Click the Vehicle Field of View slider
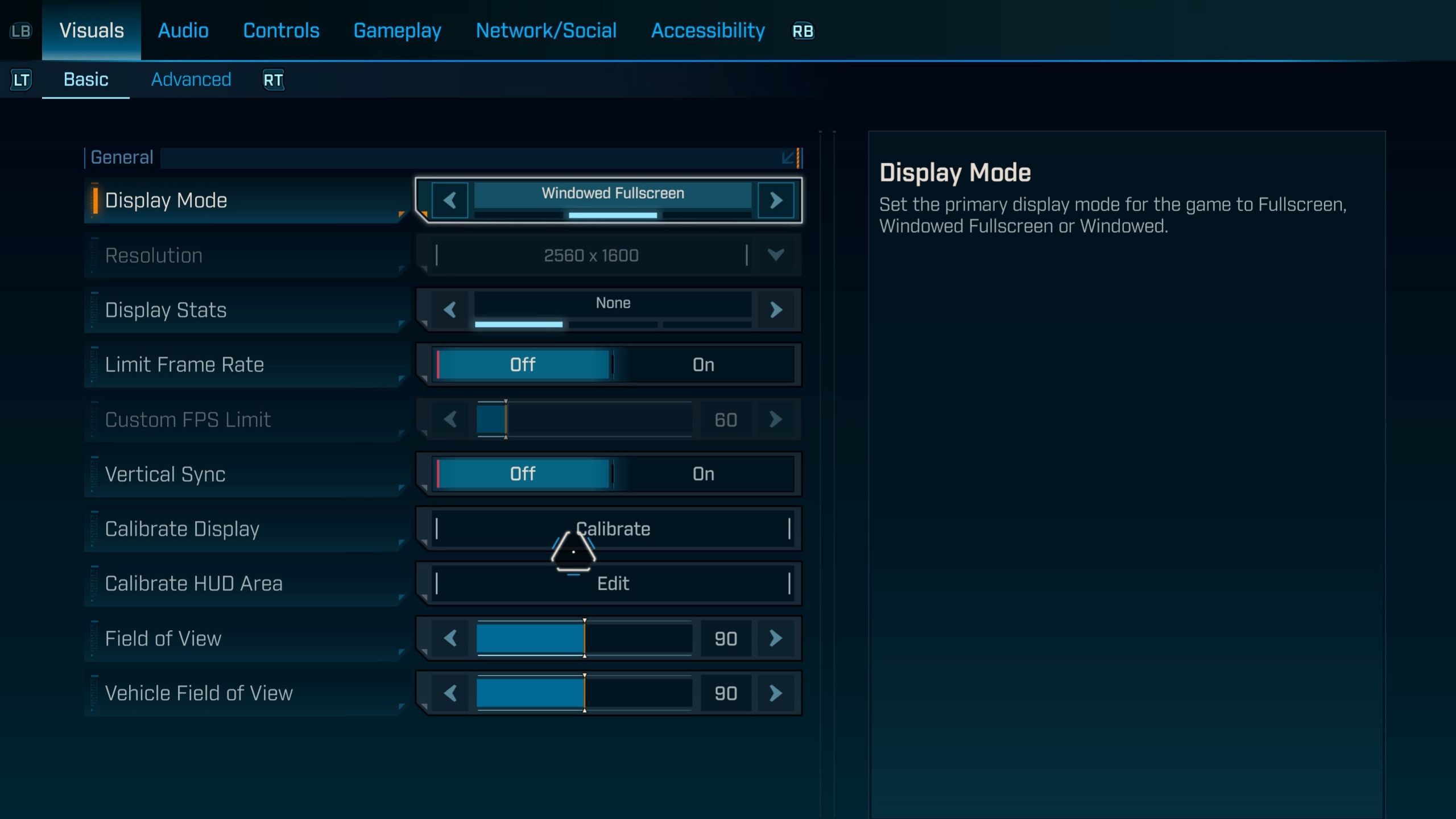The height and width of the screenshot is (819, 1456). coord(584,693)
